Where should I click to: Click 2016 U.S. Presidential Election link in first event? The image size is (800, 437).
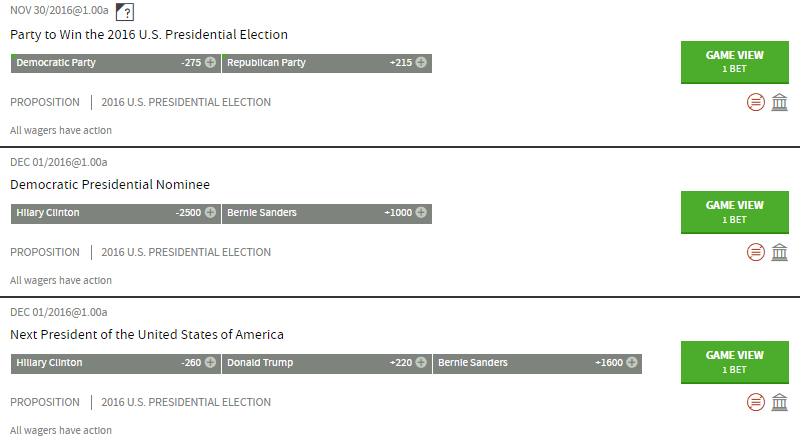pyautogui.click(x=186, y=102)
